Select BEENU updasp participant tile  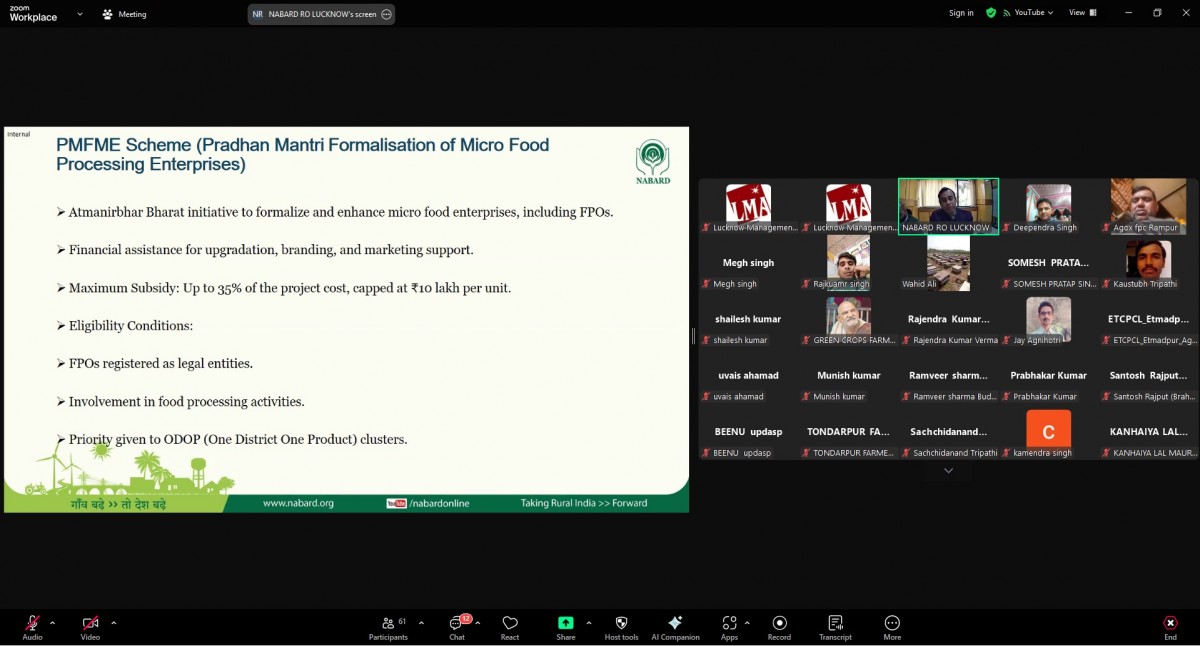pos(748,432)
